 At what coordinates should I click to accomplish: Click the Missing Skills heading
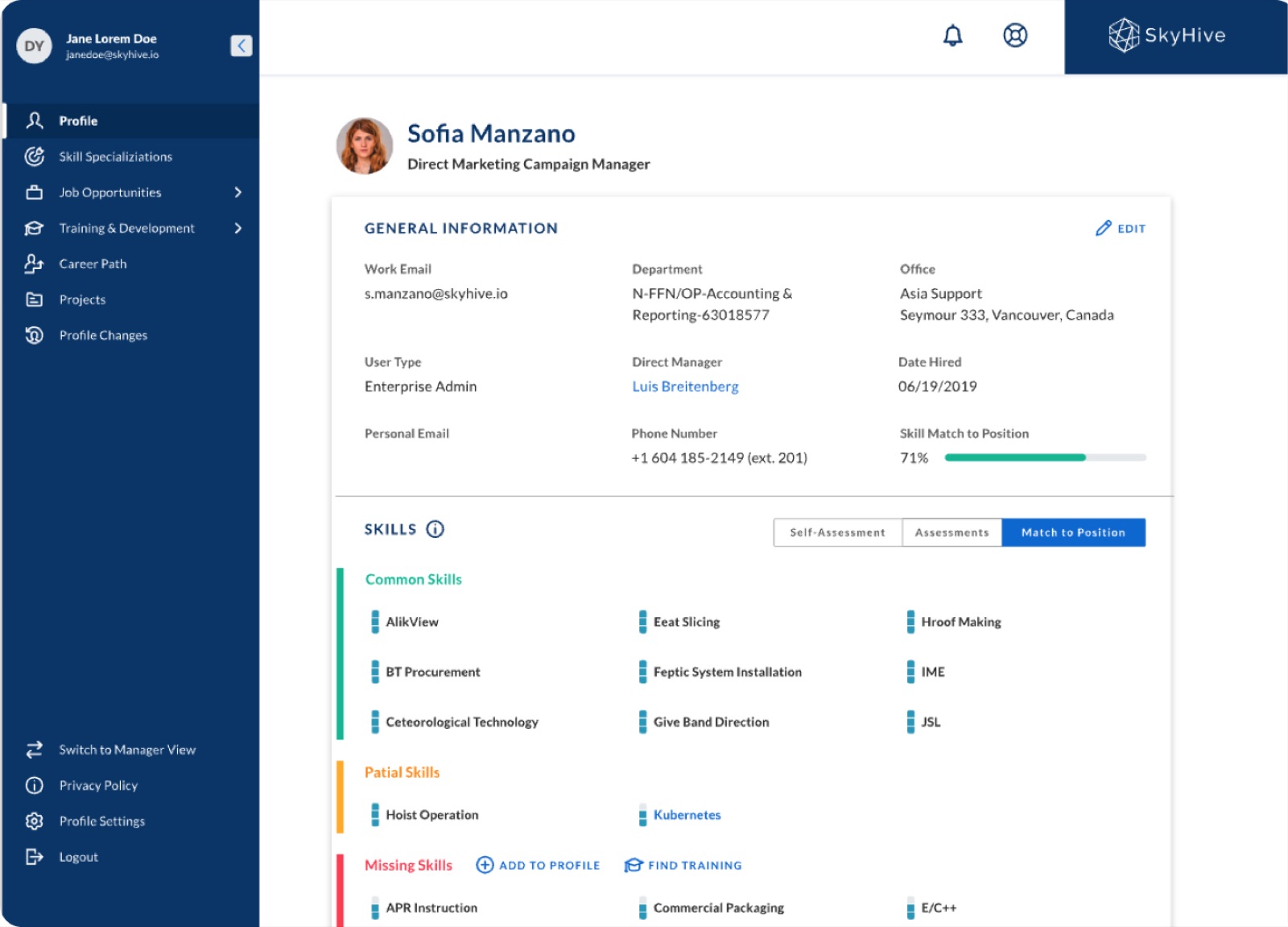coord(408,865)
